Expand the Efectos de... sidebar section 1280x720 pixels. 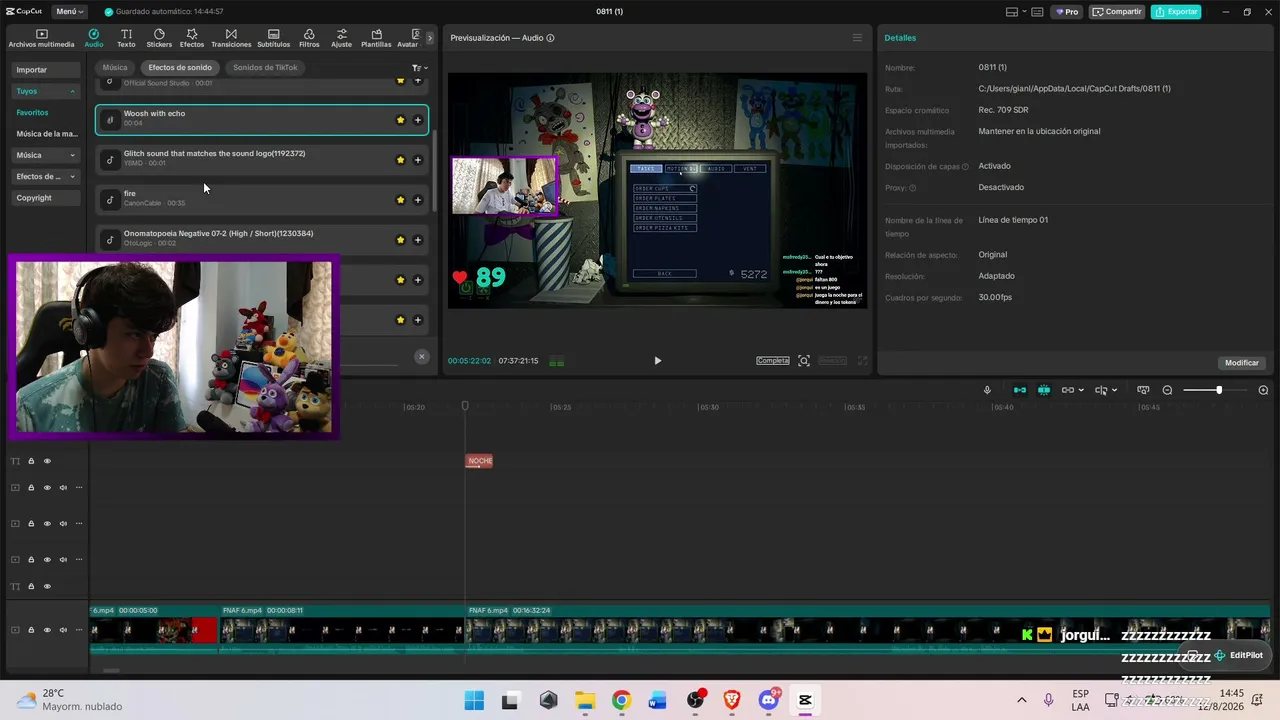coord(72,177)
